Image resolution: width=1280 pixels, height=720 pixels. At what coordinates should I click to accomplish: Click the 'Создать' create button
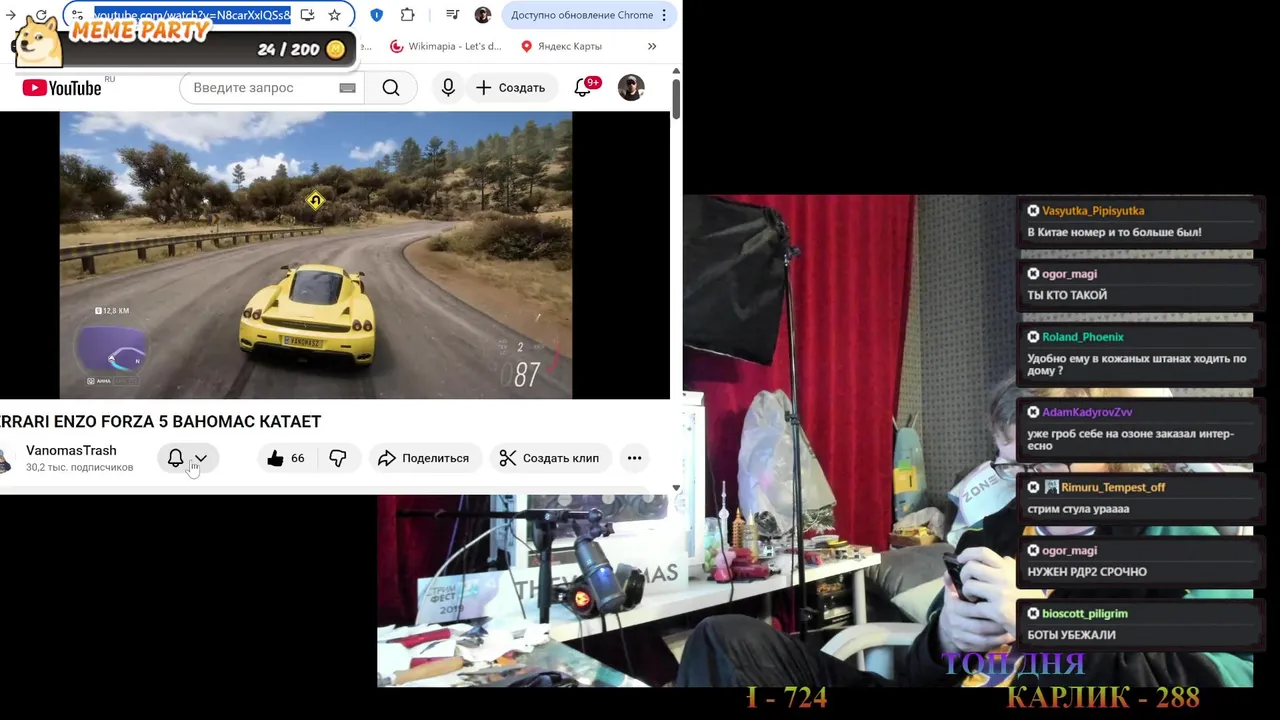(511, 88)
